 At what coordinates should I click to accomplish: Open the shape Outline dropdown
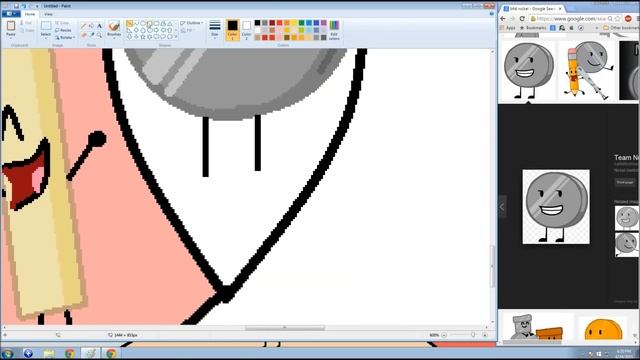(191, 23)
